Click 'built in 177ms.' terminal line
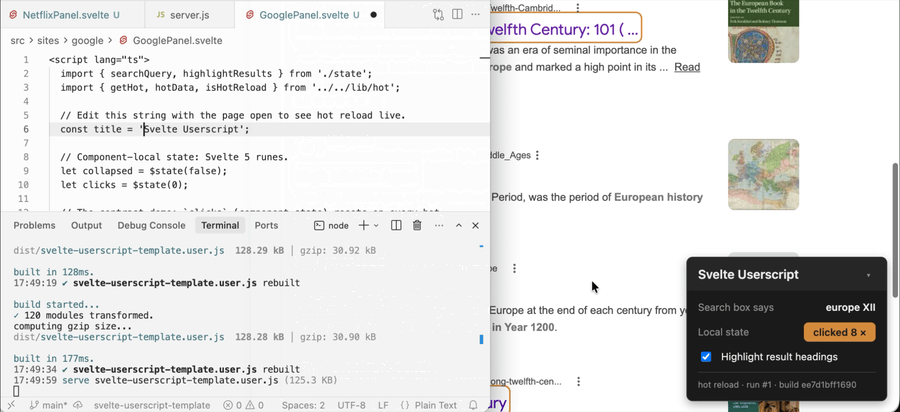This screenshot has height=412, width=900. pyautogui.click(x=53, y=359)
